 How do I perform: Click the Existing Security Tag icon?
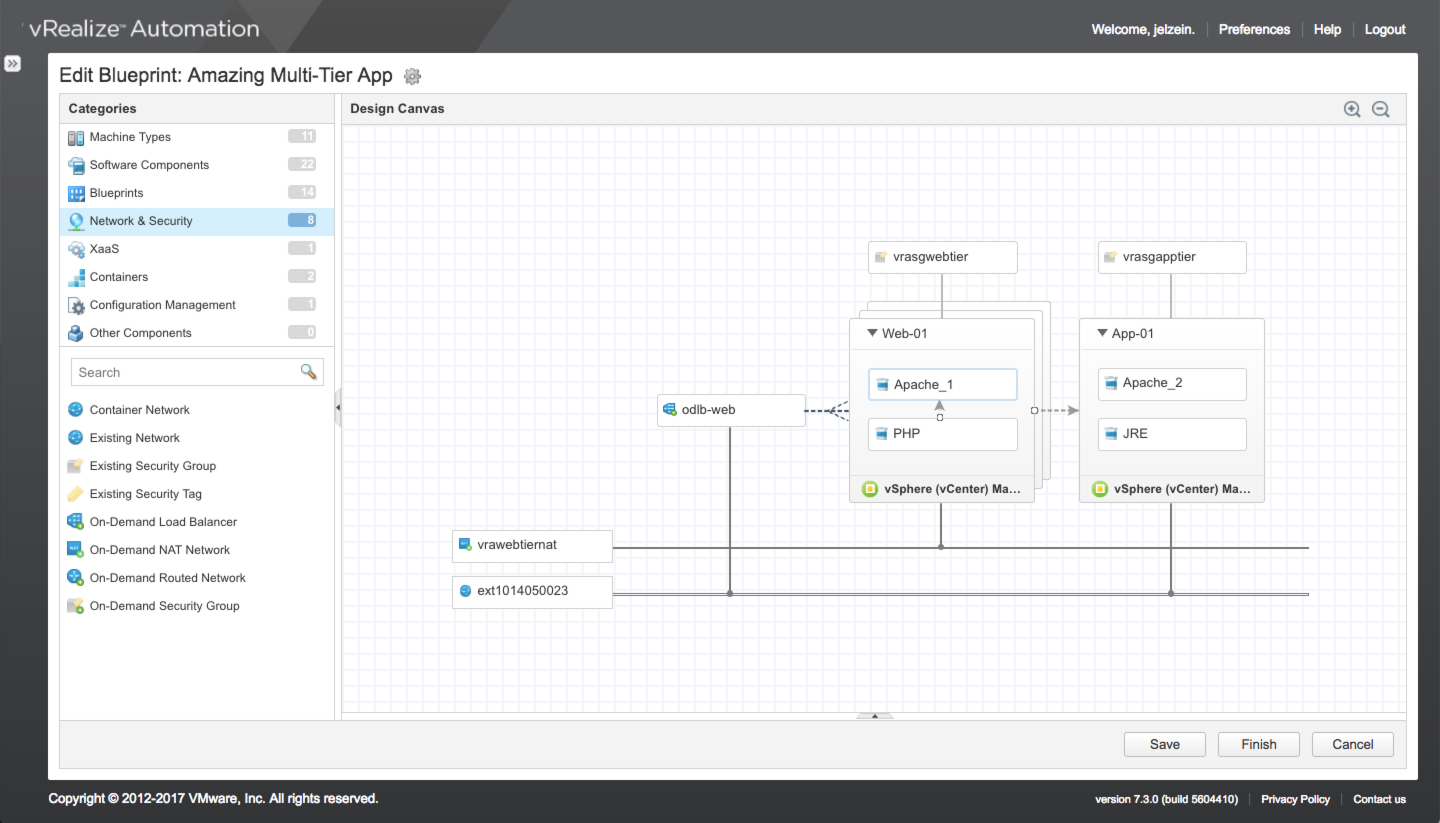coord(75,494)
